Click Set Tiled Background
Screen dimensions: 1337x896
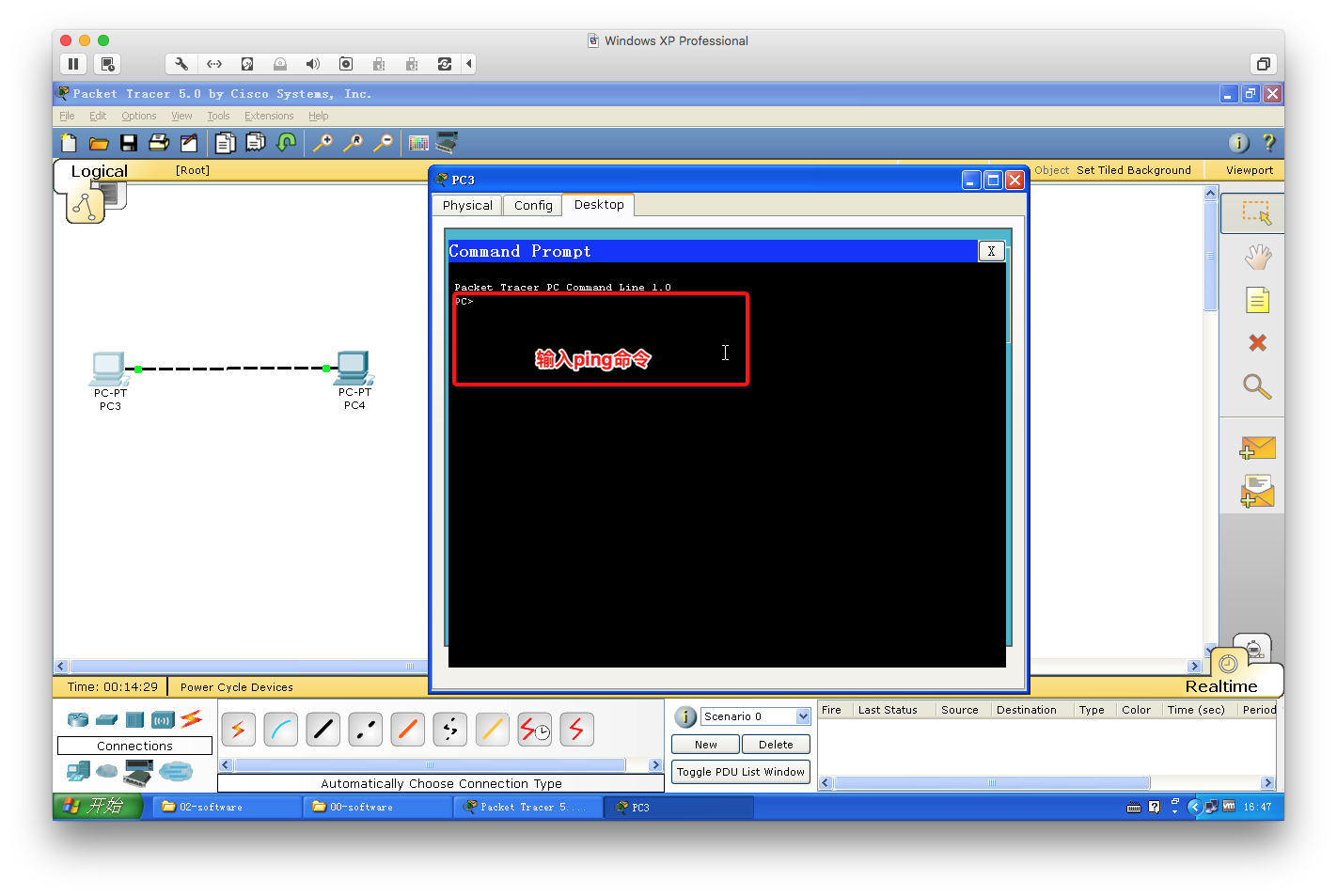pos(1133,170)
